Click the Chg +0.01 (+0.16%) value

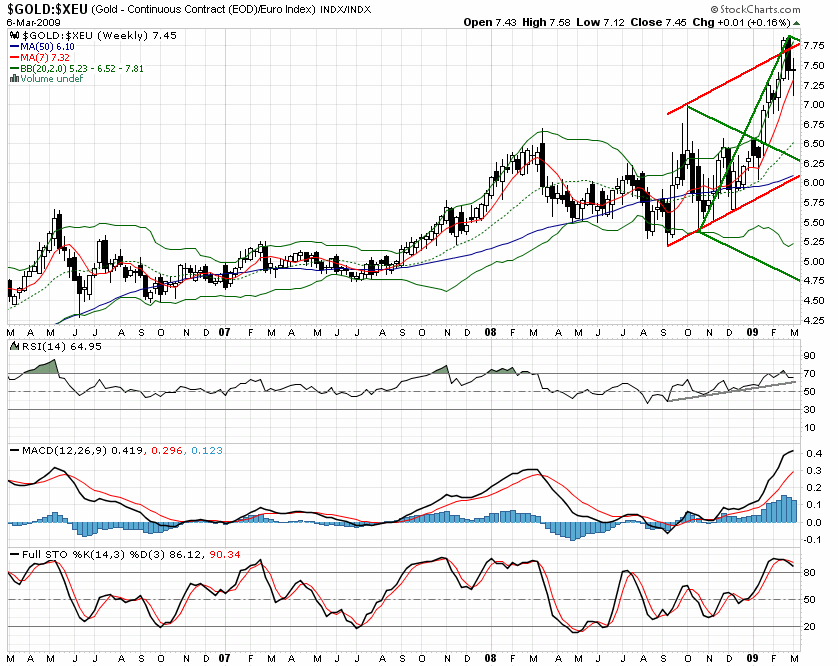[x=741, y=22]
